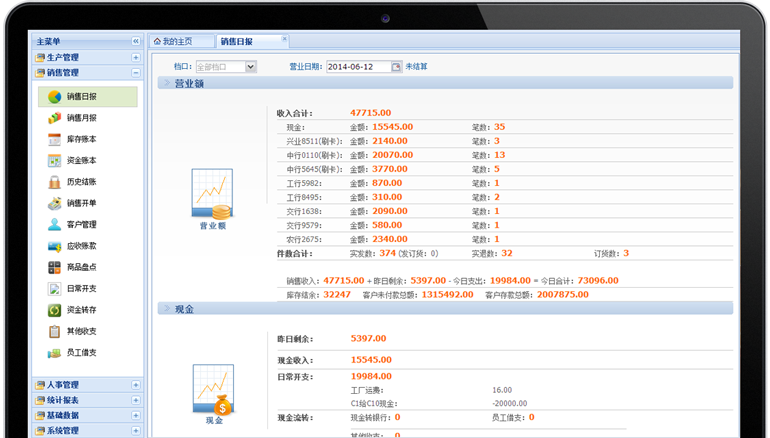Click C1给C10现金 value -20000.00
This screenshot has width=770, height=438.
510,404
